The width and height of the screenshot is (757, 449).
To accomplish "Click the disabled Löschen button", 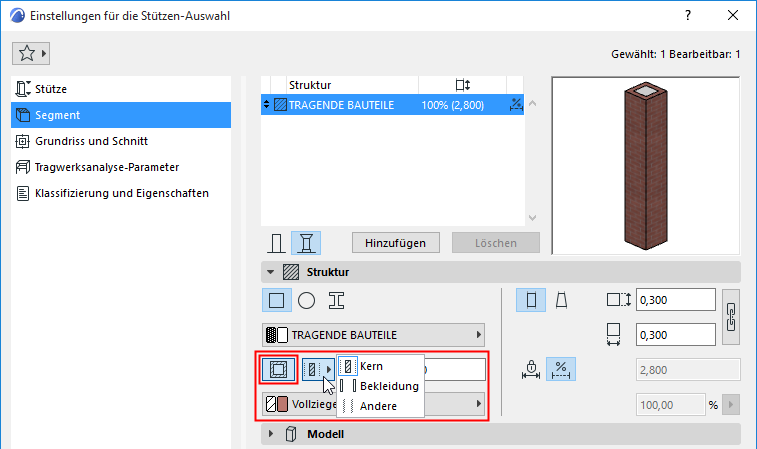I will pyautogui.click(x=496, y=243).
